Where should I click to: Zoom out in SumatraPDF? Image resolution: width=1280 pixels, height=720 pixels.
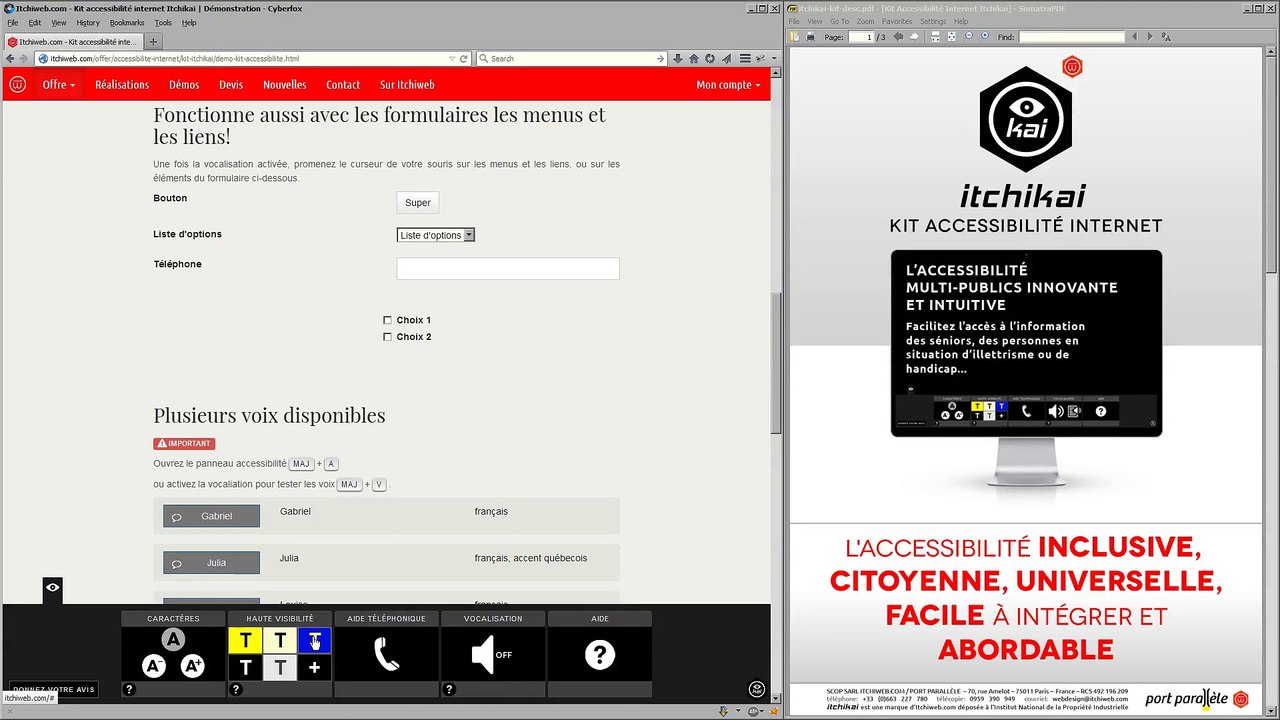pyautogui.click(x=969, y=36)
